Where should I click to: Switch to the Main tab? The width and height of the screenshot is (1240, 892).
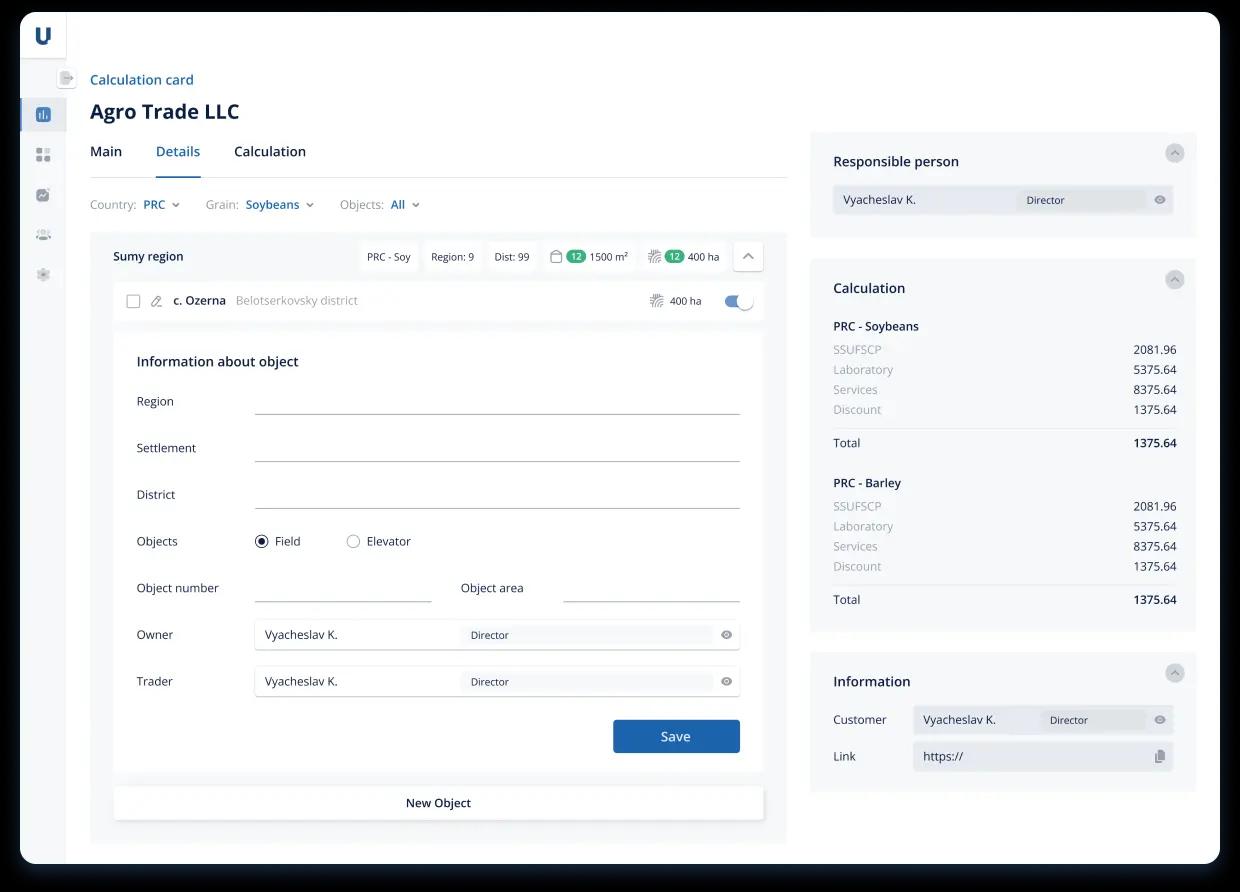tap(106, 152)
